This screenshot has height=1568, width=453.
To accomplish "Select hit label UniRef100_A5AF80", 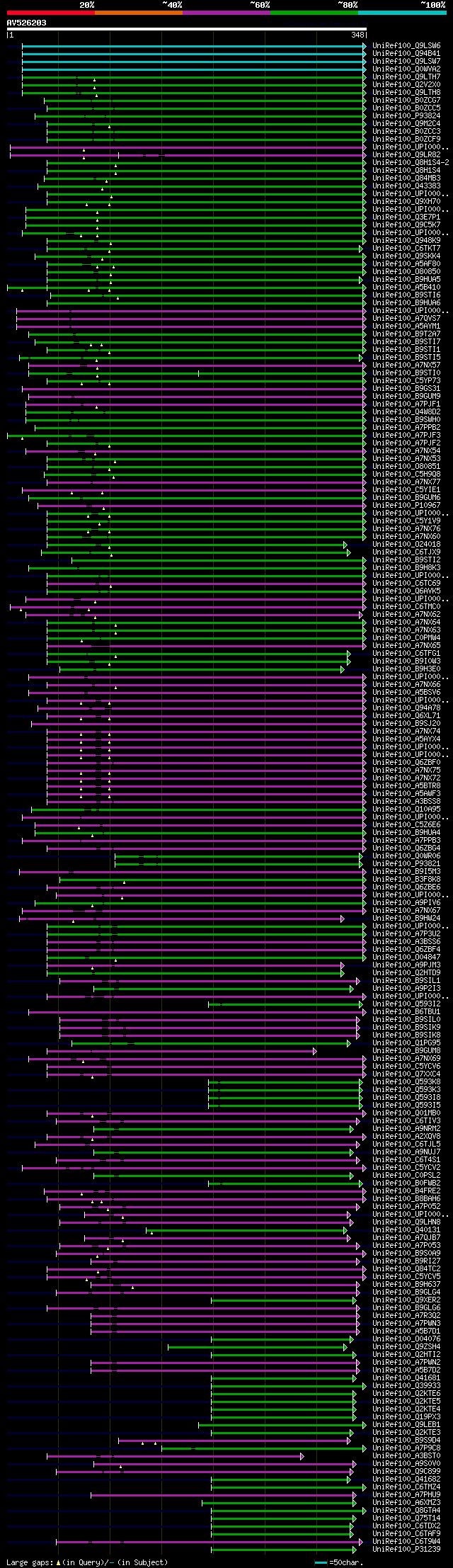I will click(x=406, y=264).
